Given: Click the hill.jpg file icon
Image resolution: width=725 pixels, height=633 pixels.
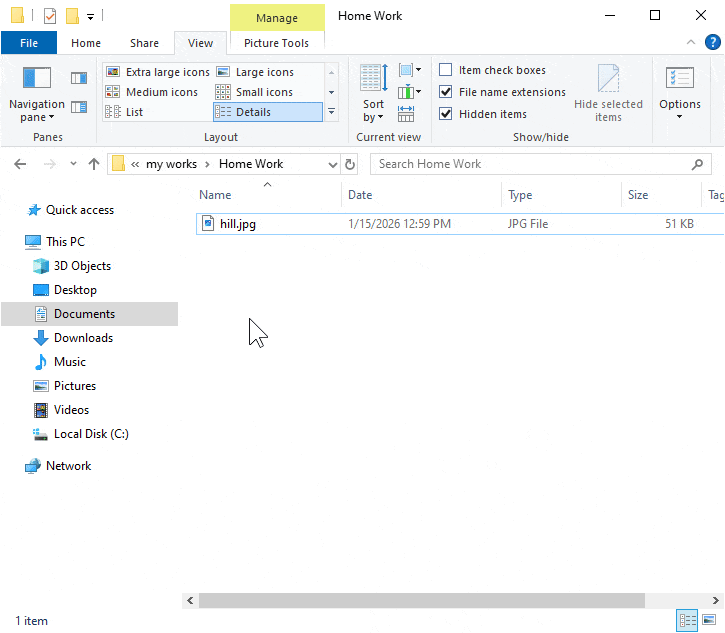Looking at the screenshot, I should (208, 224).
